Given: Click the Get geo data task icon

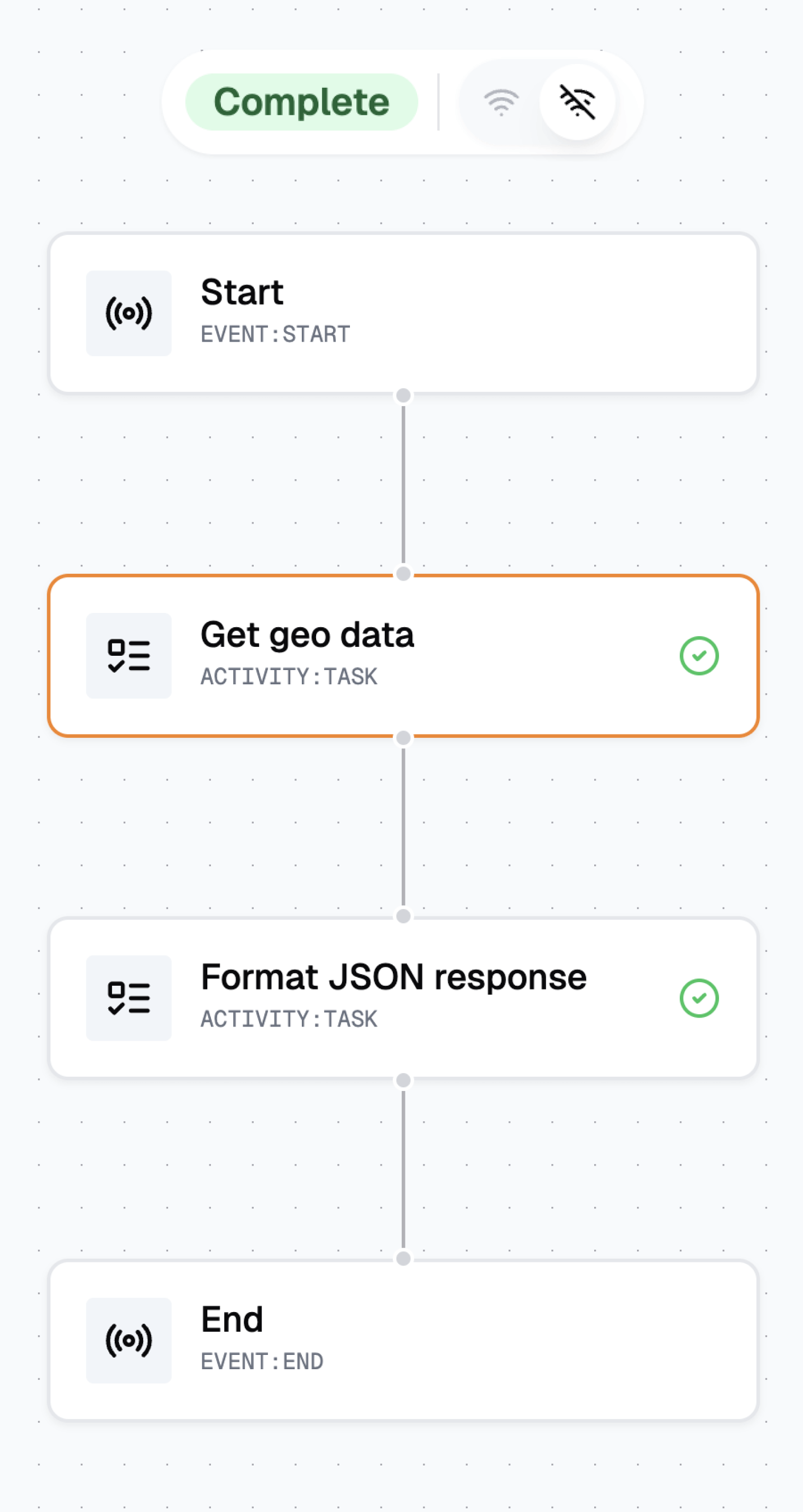Looking at the screenshot, I should click(128, 655).
